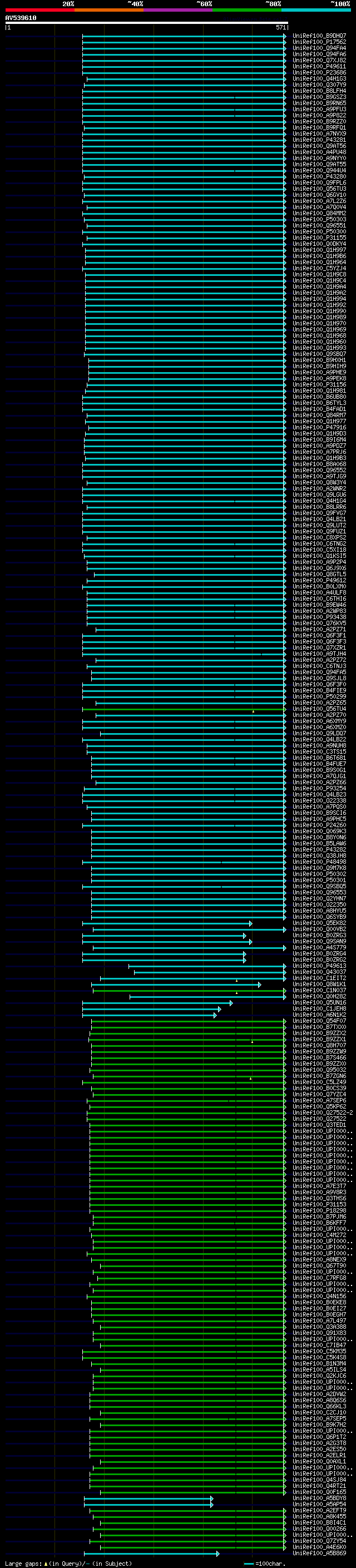Click the orange ~40% color scale segment
Image resolution: width=356 pixels, height=1568 pixels.
point(109,10)
